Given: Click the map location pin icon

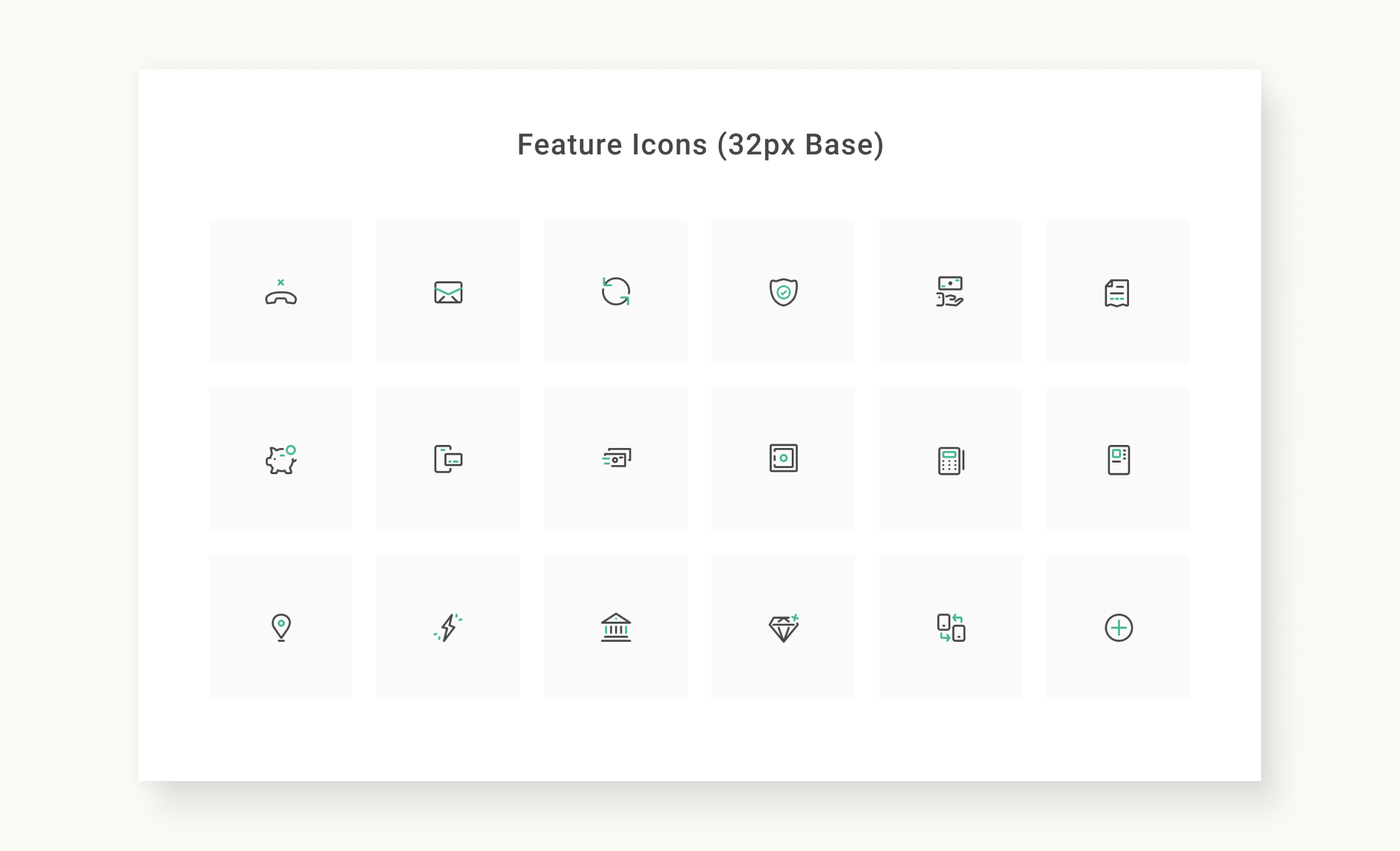Looking at the screenshot, I should (281, 628).
